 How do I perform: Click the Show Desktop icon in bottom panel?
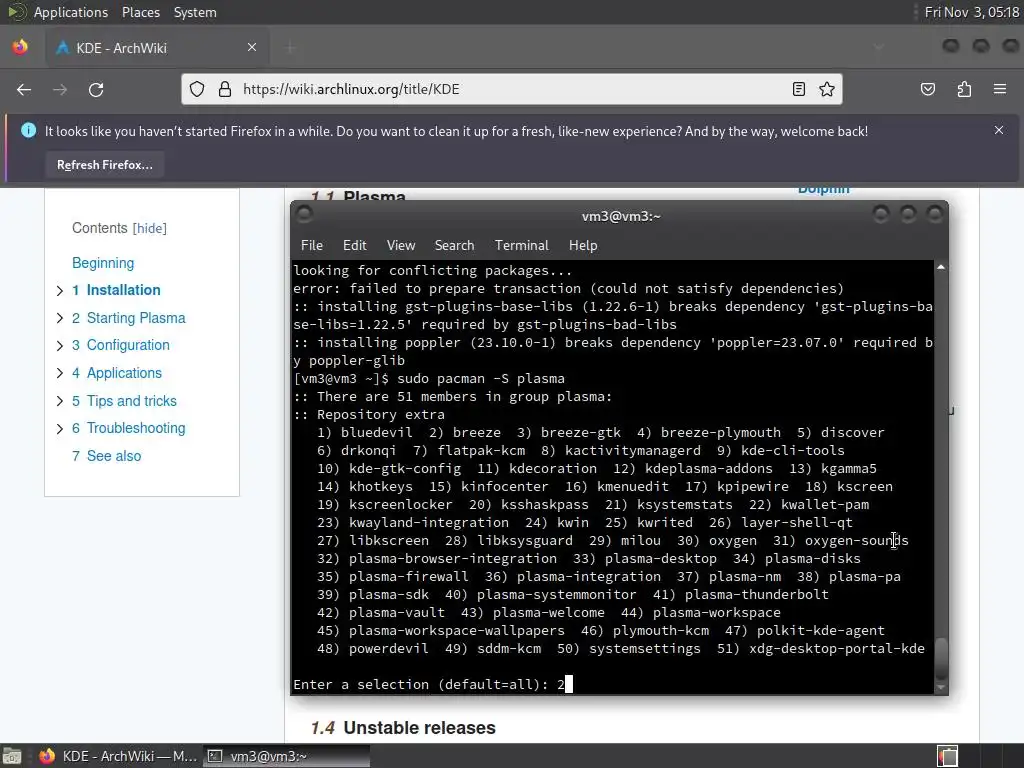[11, 756]
